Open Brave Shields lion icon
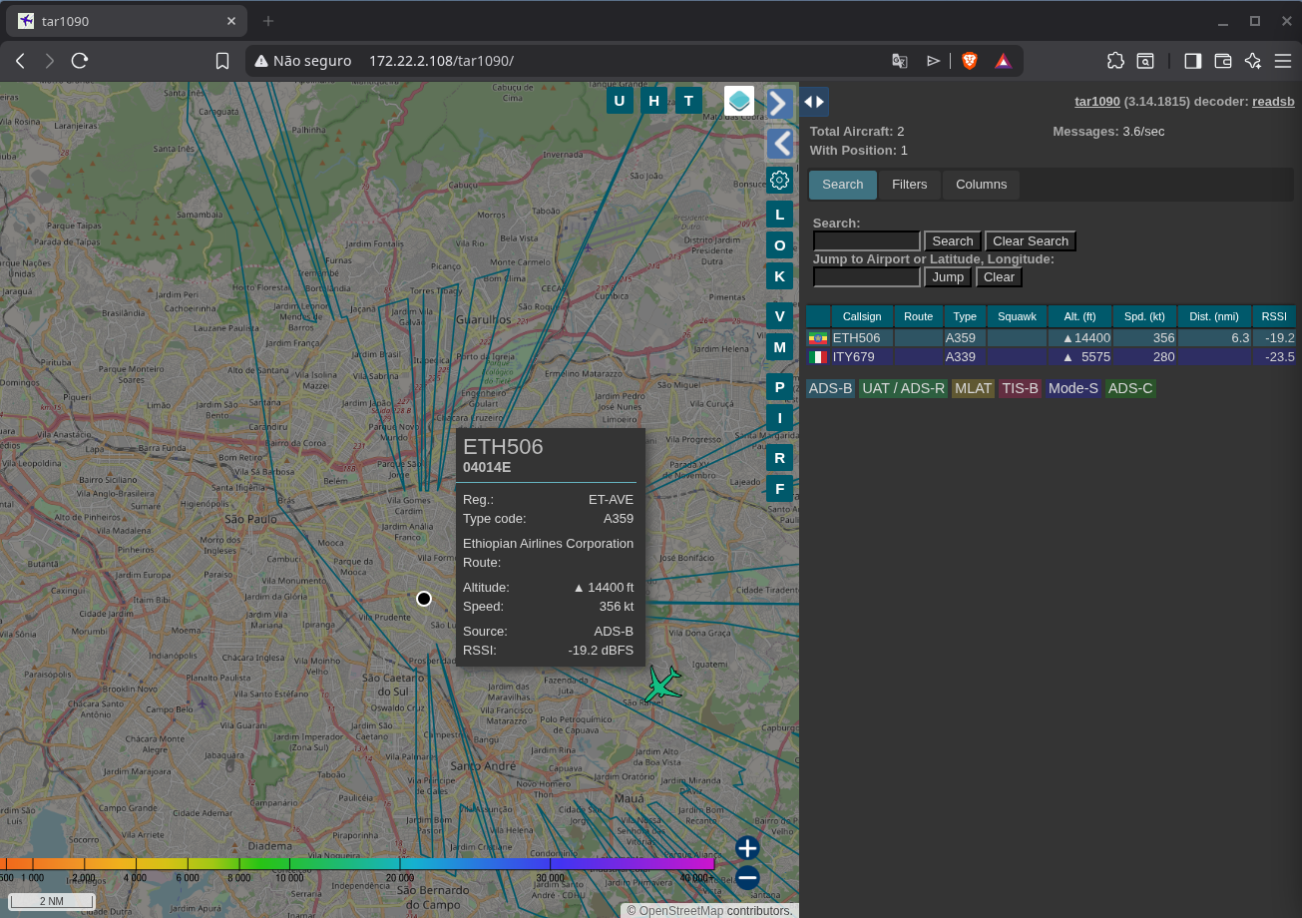Viewport: 1302px width, 918px height. click(969, 61)
